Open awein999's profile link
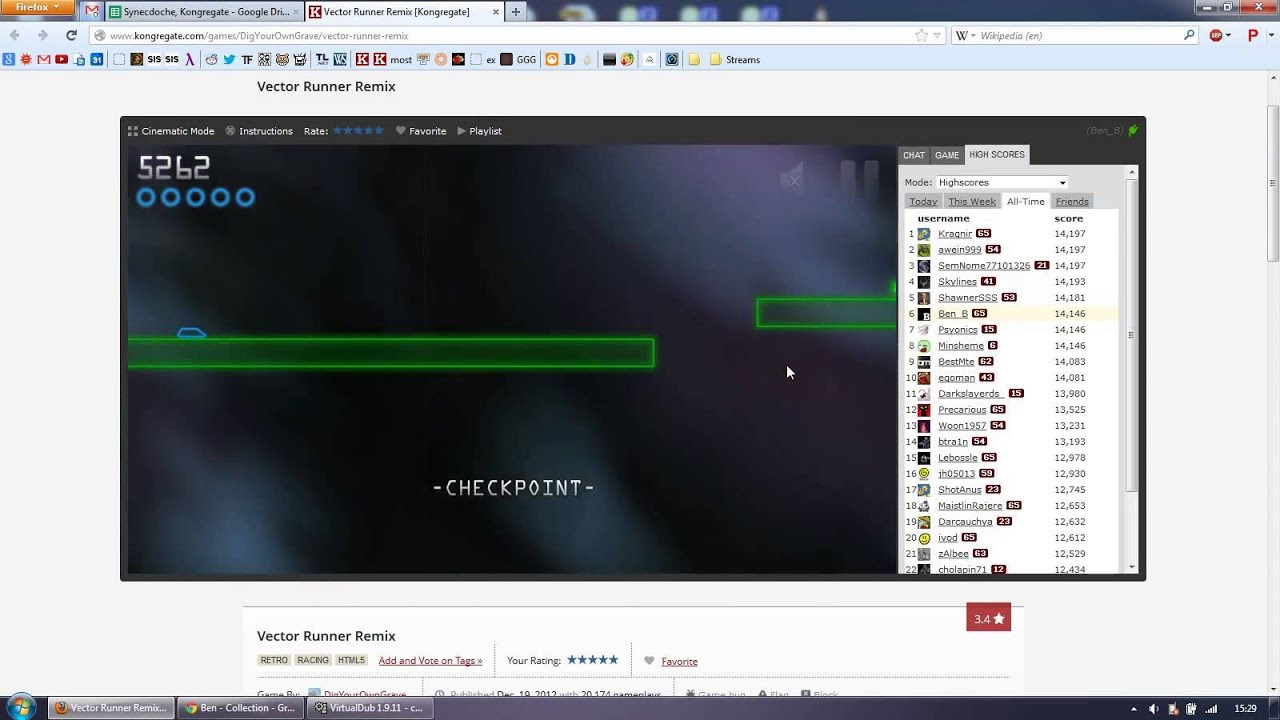The width and height of the screenshot is (1280, 720). 960,250
